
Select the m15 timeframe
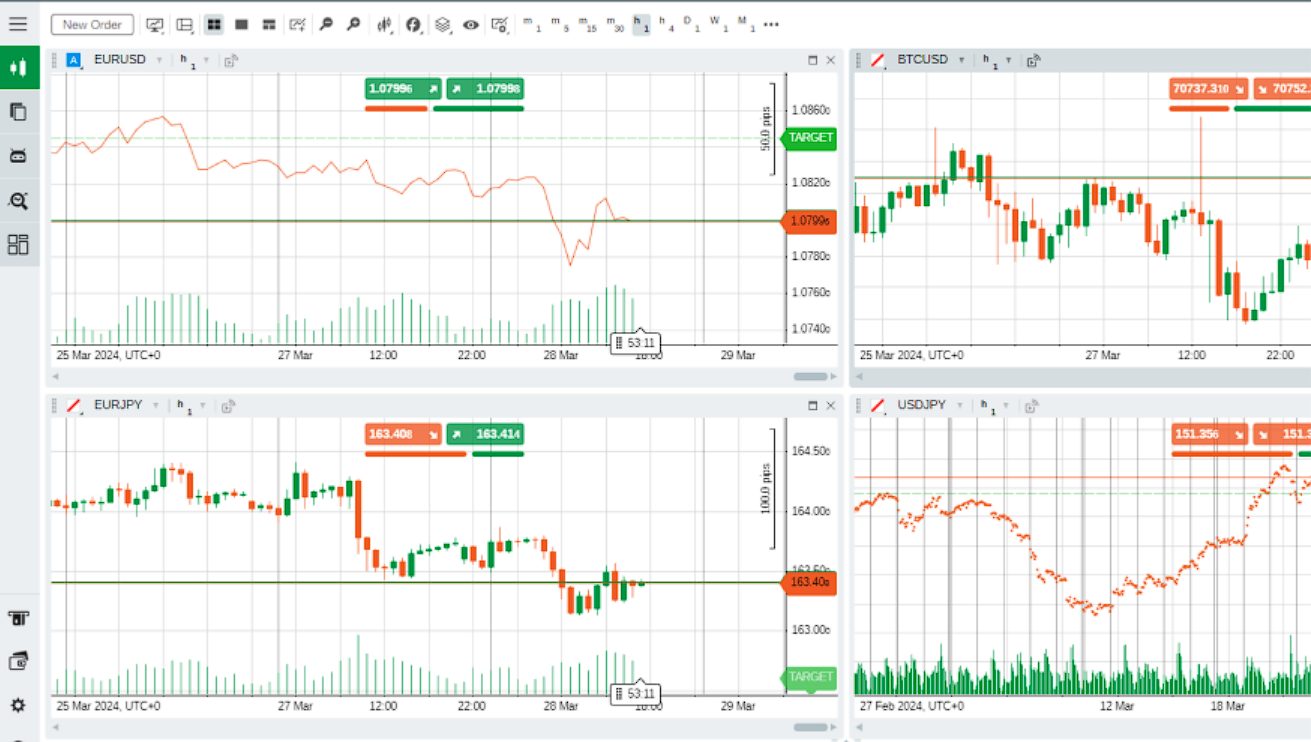587,24
